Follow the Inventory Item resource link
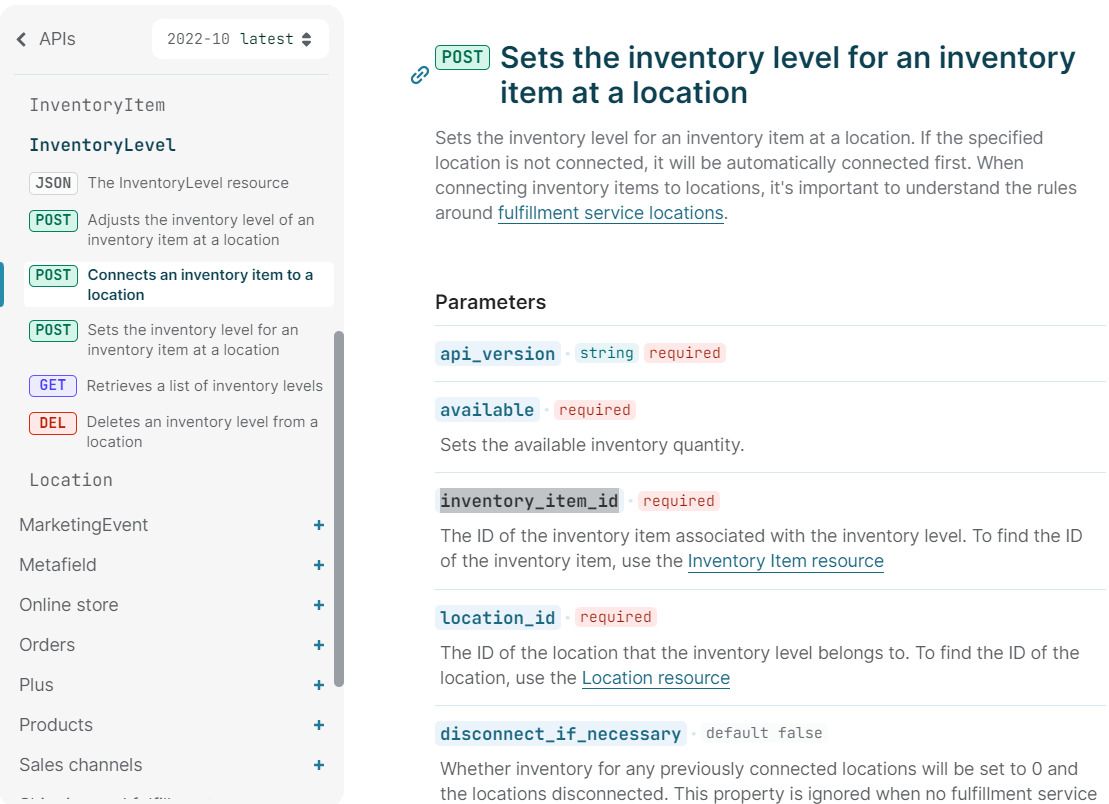 [x=785, y=561]
